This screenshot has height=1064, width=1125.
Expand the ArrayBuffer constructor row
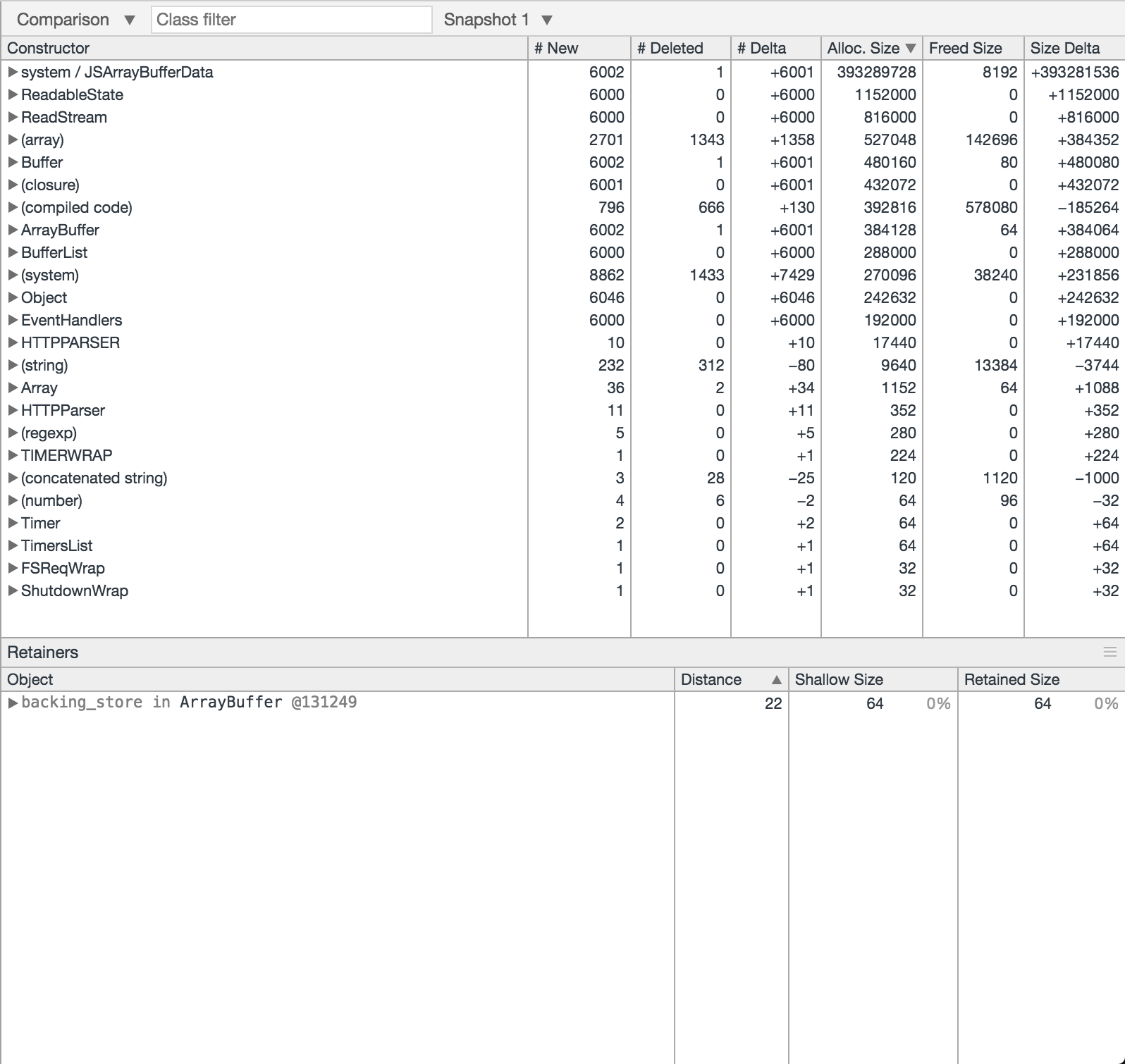click(x=13, y=230)
